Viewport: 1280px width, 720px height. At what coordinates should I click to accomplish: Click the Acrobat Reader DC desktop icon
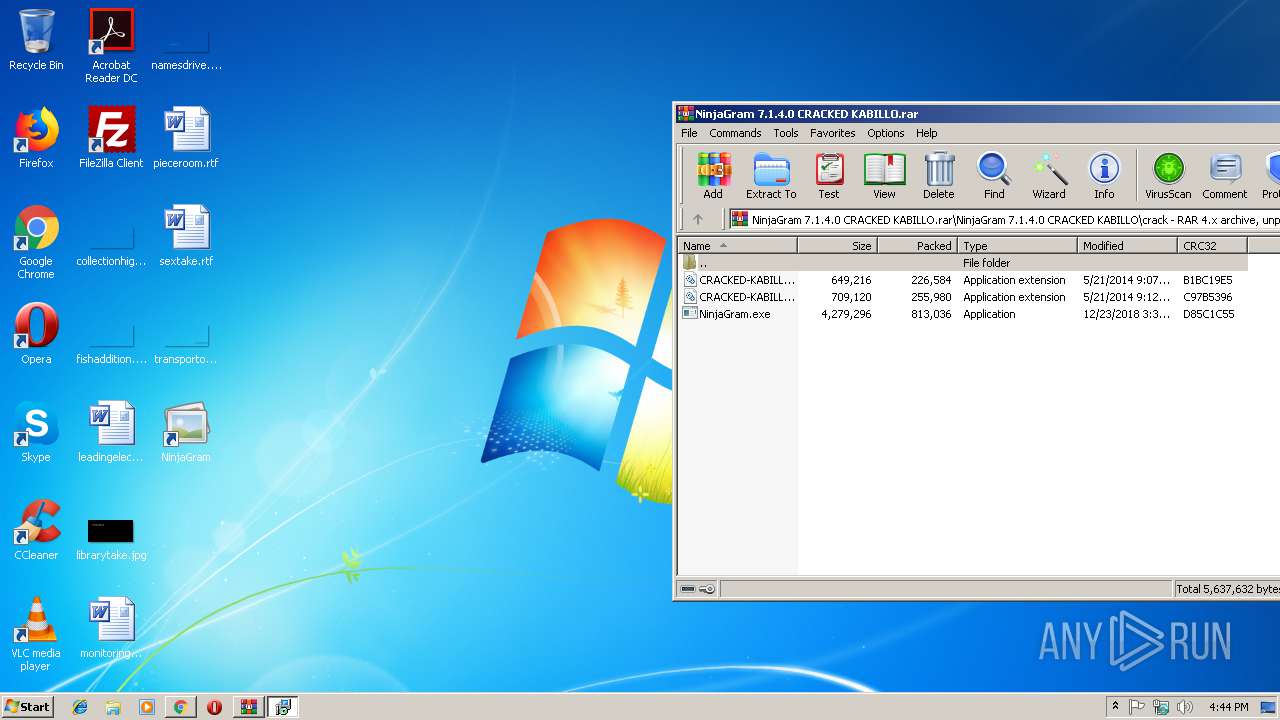pyautogui.click(x=111, y=46)
